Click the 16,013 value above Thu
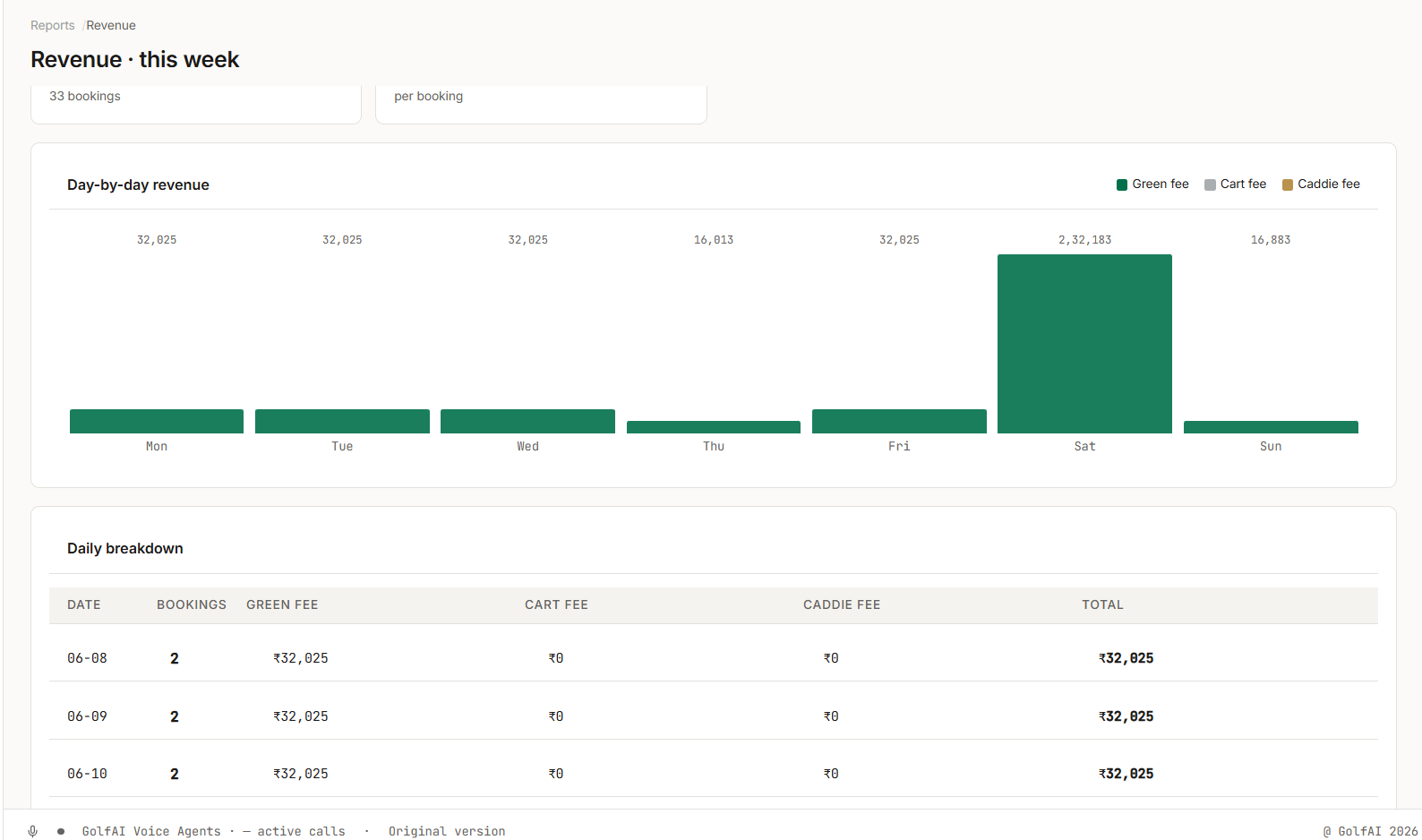1422x840 pixels. [x=714, y=240]
